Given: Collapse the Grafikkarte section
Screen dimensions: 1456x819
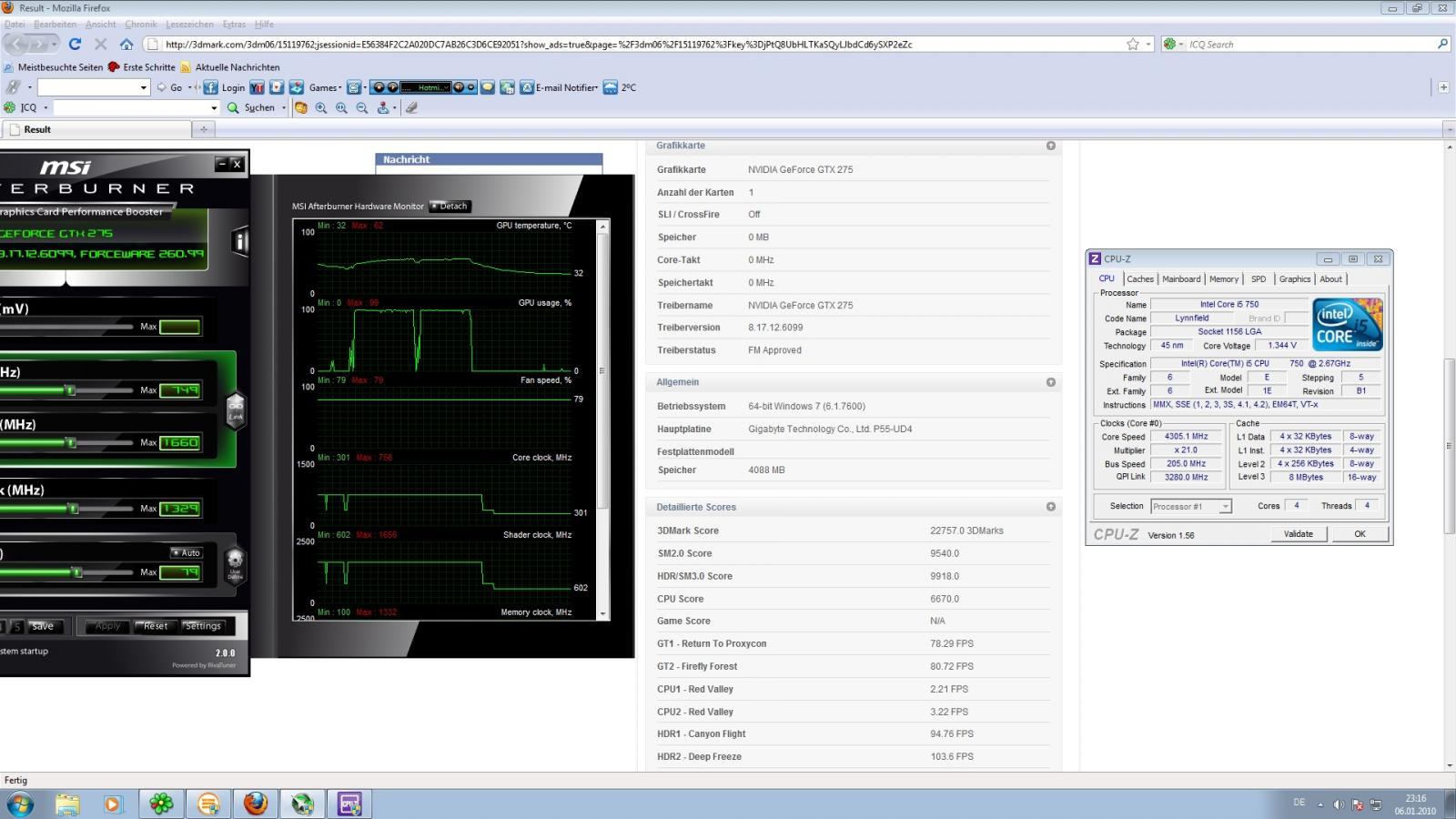Looking at the screenshot, I should pyautogui.click(x=1051, y=146).
